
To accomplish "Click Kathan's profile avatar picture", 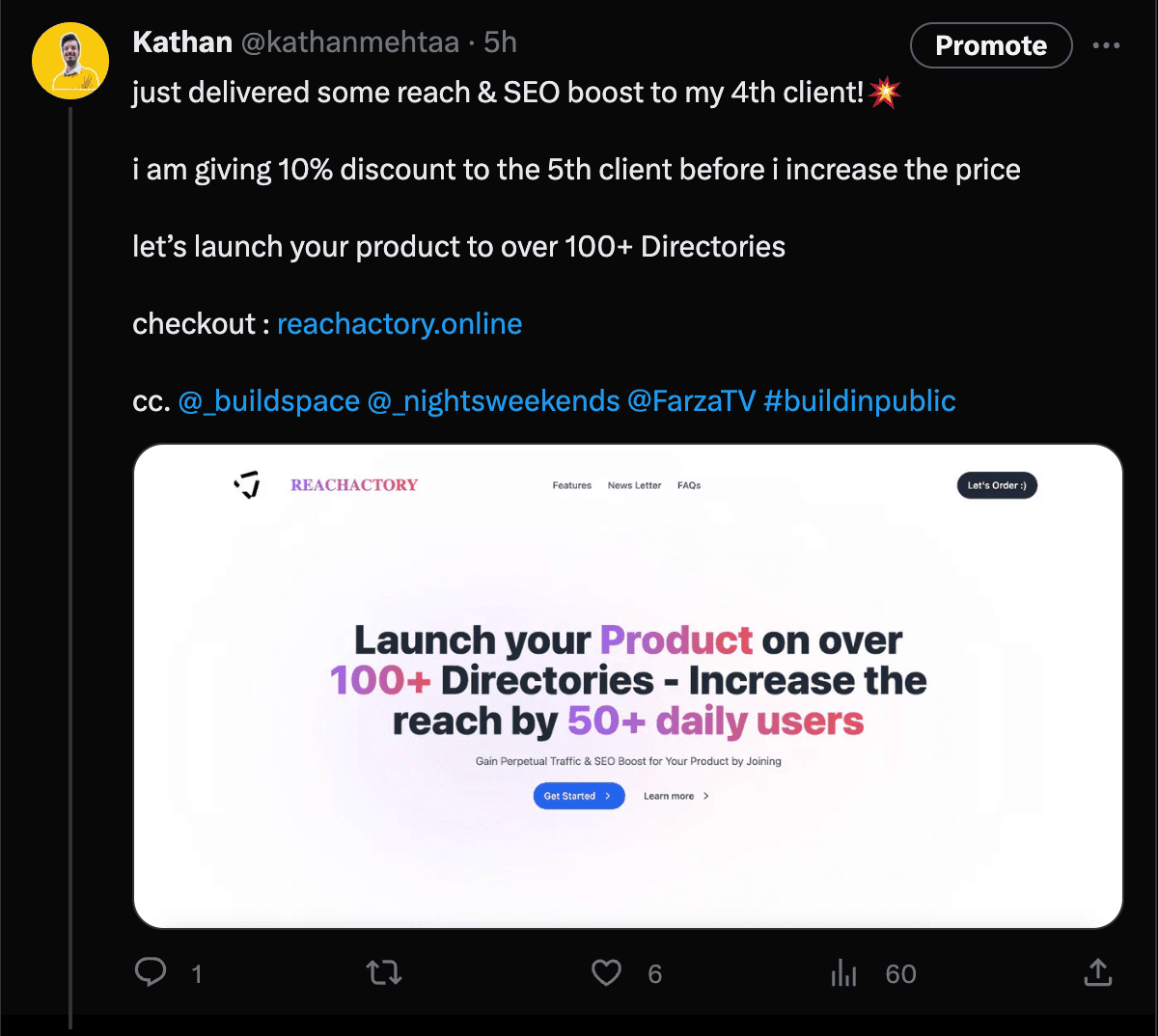I will click(x=70, y=61).
